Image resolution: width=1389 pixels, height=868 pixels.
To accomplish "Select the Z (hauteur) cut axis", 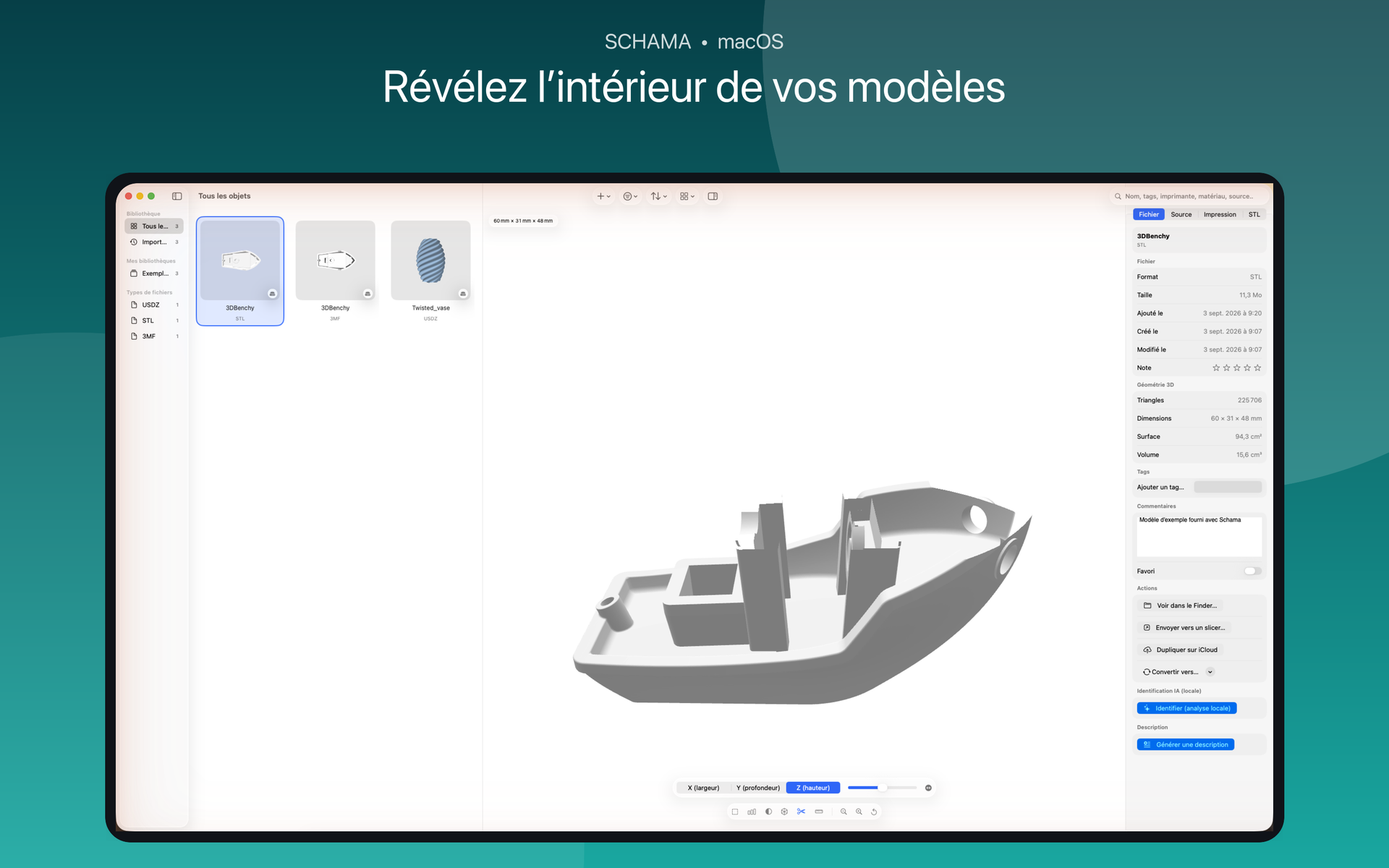I will 813,788.
